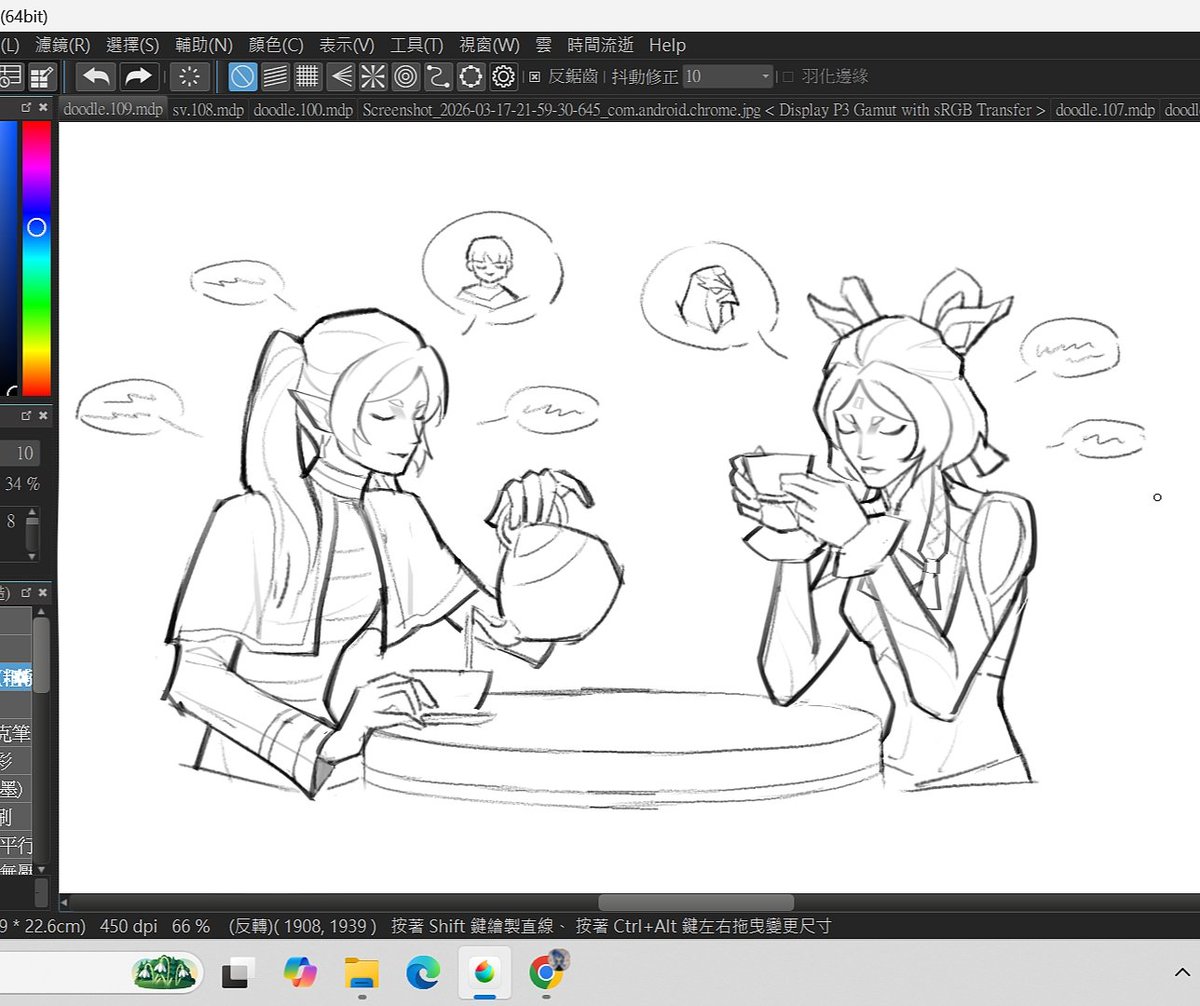Enable crisscross grid snap

(x=307, y=76)
